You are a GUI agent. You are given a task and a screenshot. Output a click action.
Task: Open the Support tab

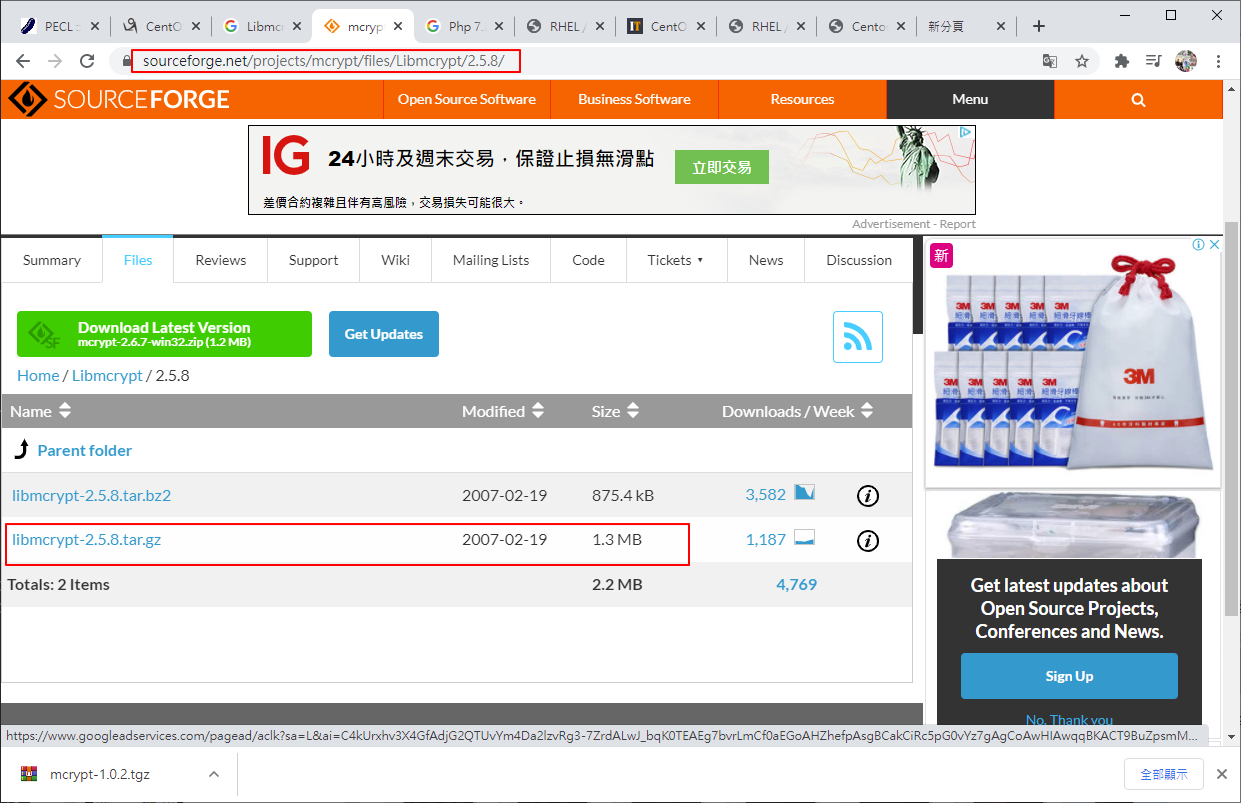coord(314,260)
